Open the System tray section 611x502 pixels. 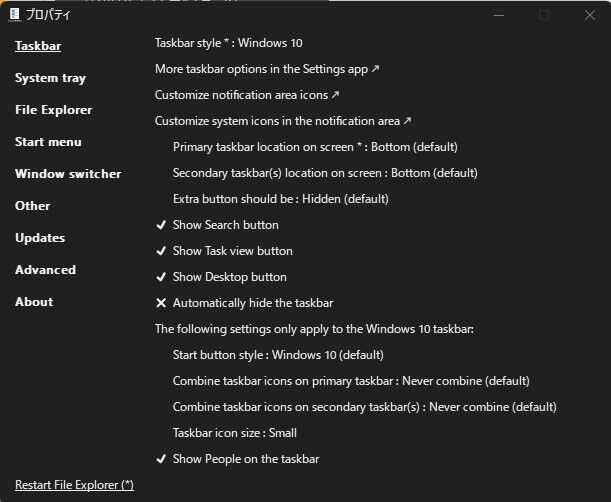(x=50, y=78)
